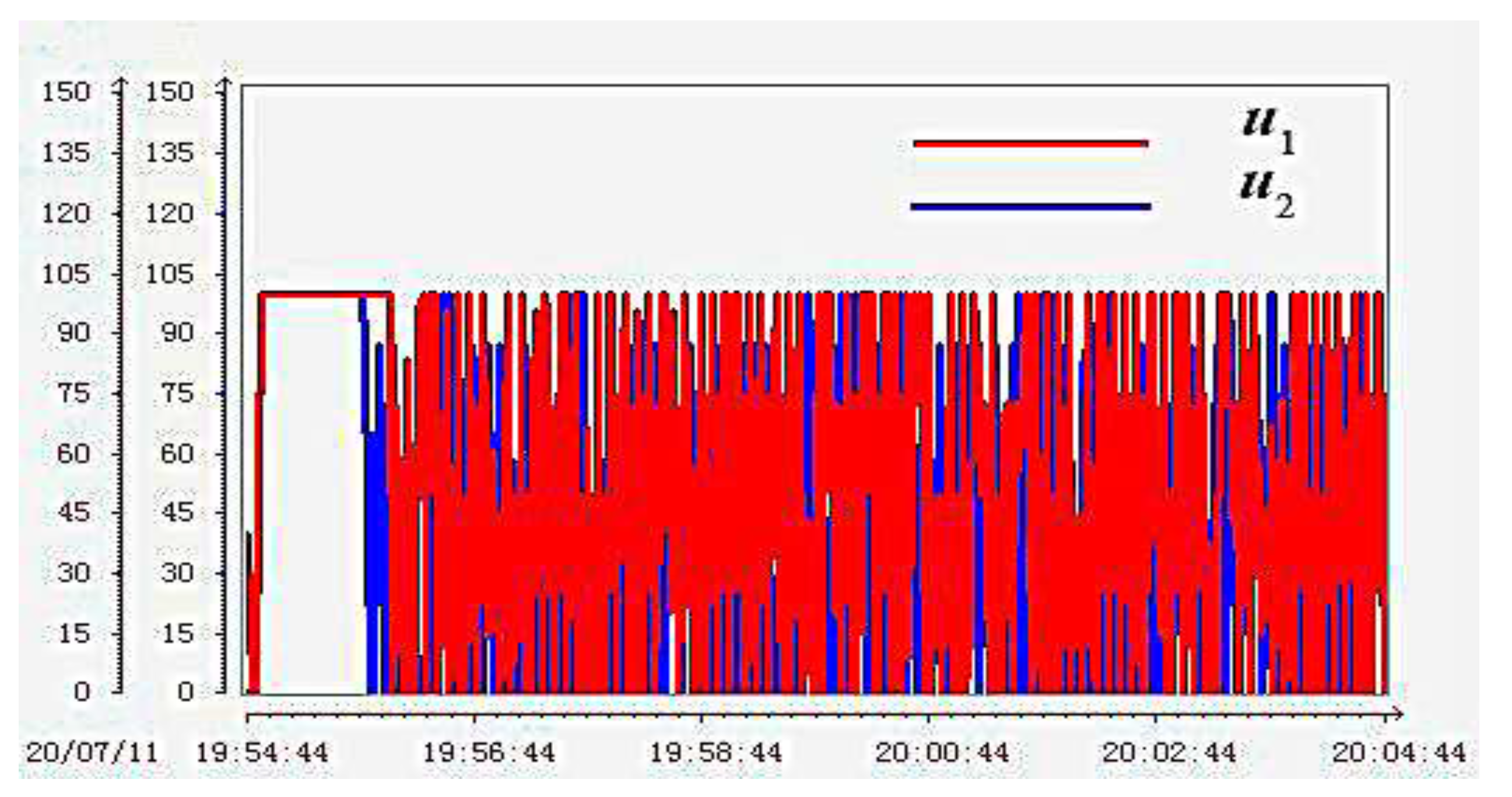Click the blue u2 legend line
The width and height of the screenshot is (1512, 797).
pos(1030,206)
